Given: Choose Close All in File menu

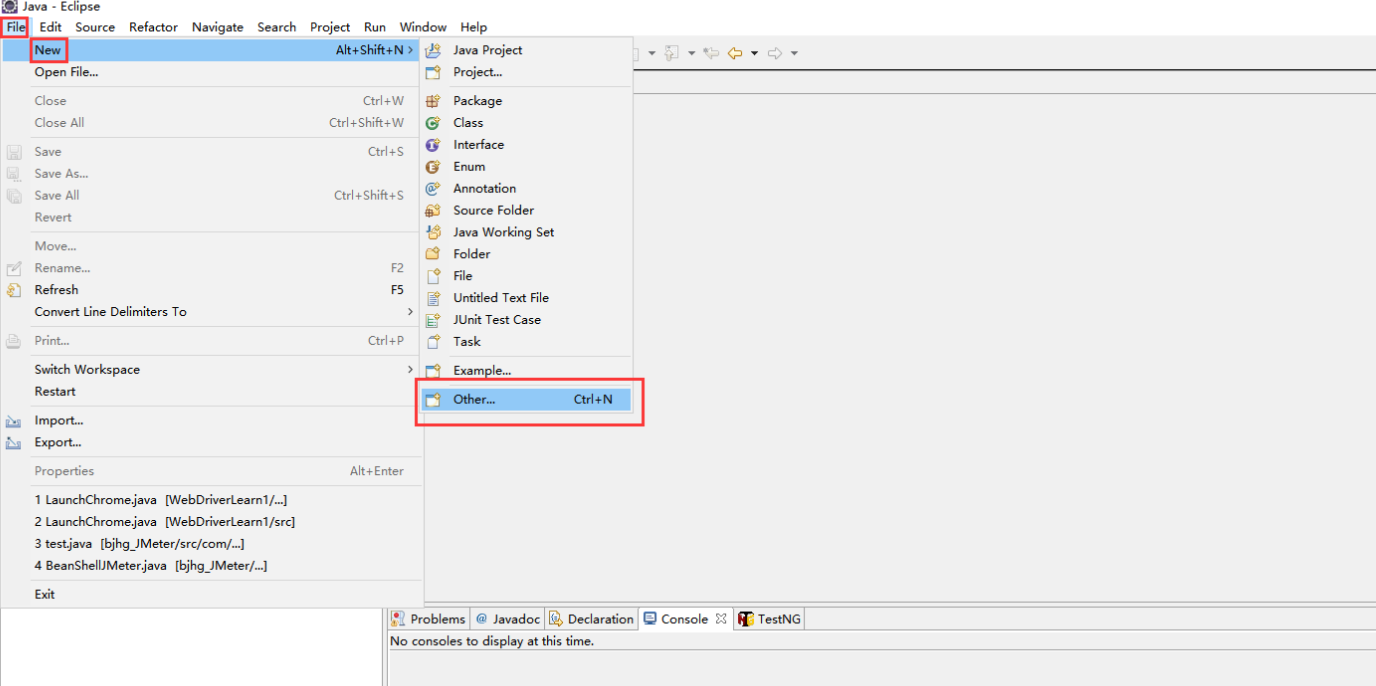Looking at the screenshot, I should [x=210, y=123].
